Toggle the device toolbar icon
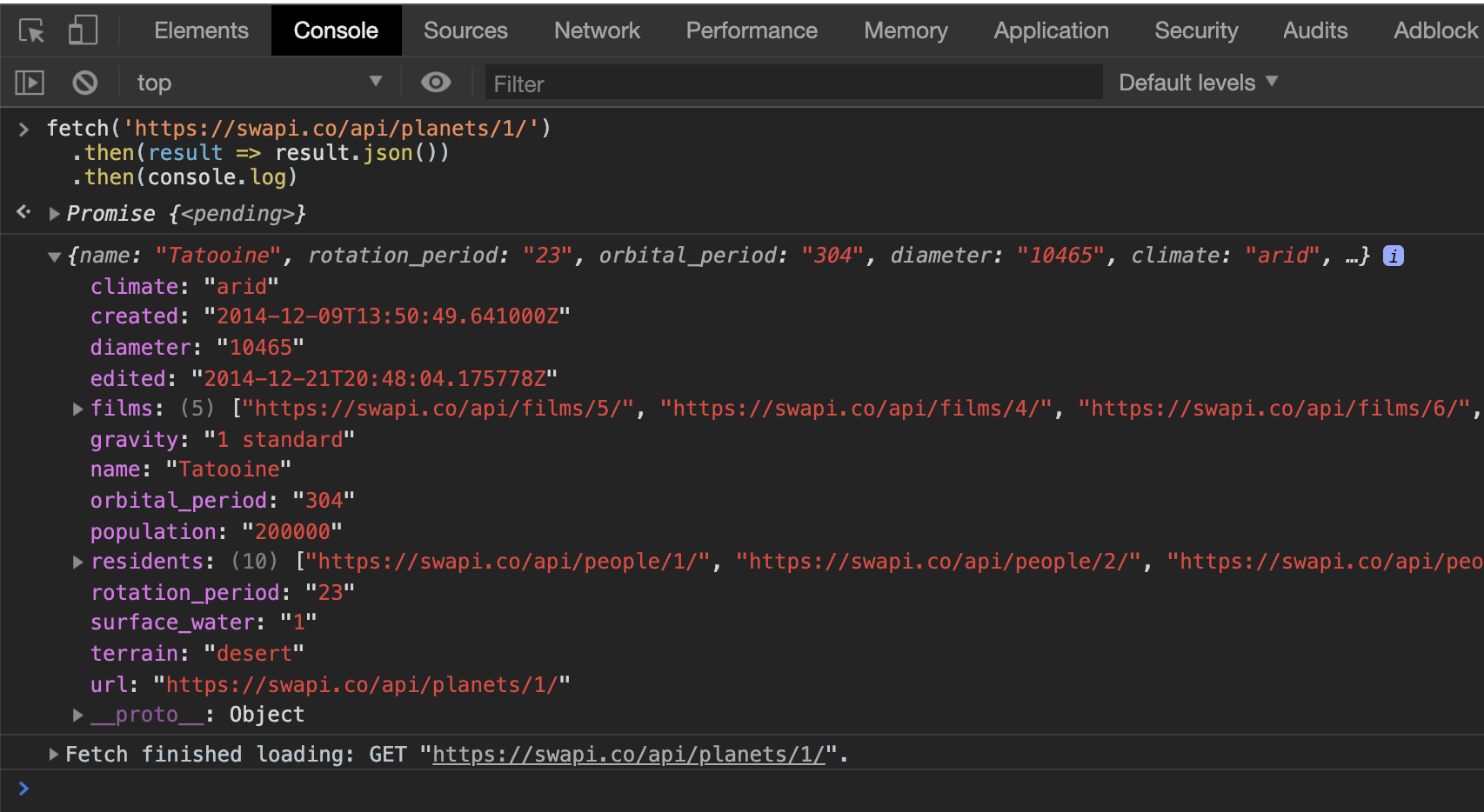This screenshot has width=1484, height=812. pos(83,30)
